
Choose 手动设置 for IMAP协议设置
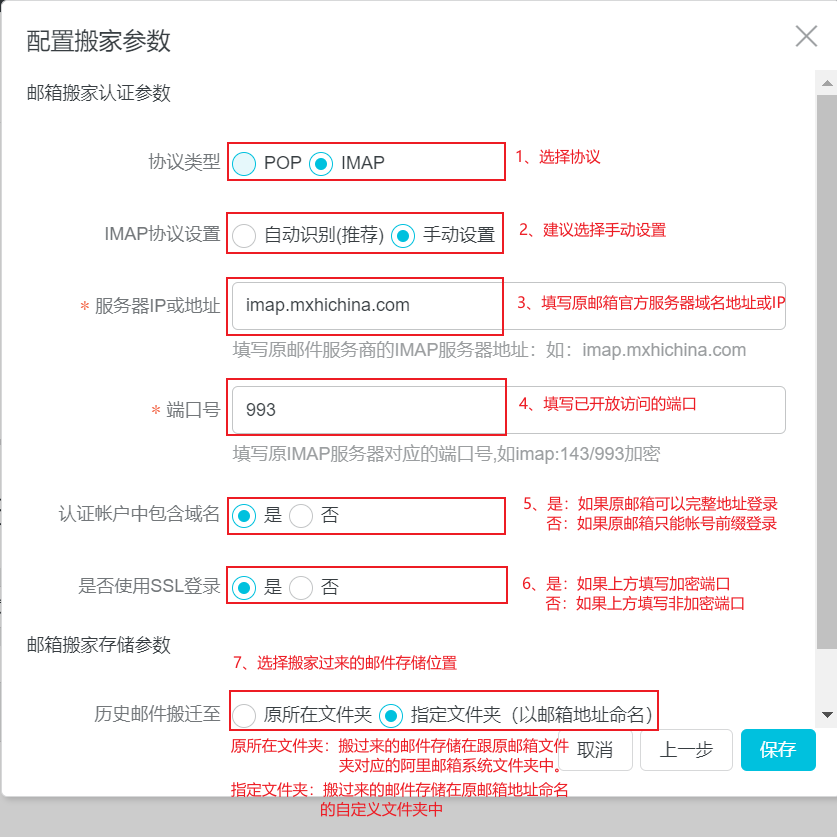click(402, 235)
